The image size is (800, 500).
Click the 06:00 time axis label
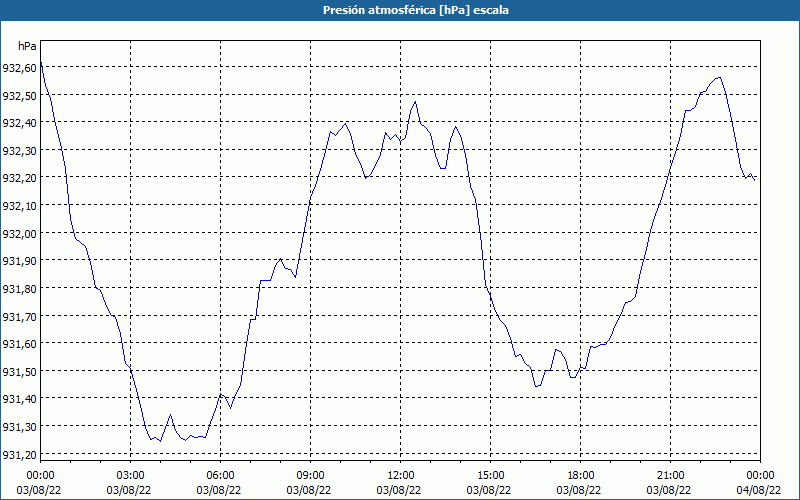(x=220, y=476)
